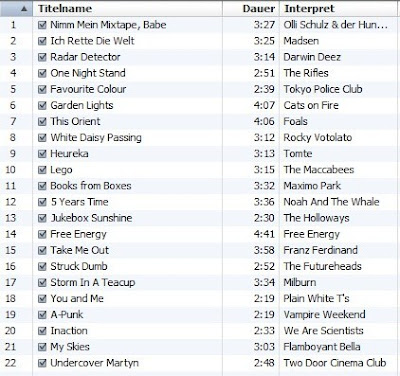This screenshot has height=376, width=400.
Task: Click the artist Darwin Deez
Action: [x=312, y=57]
